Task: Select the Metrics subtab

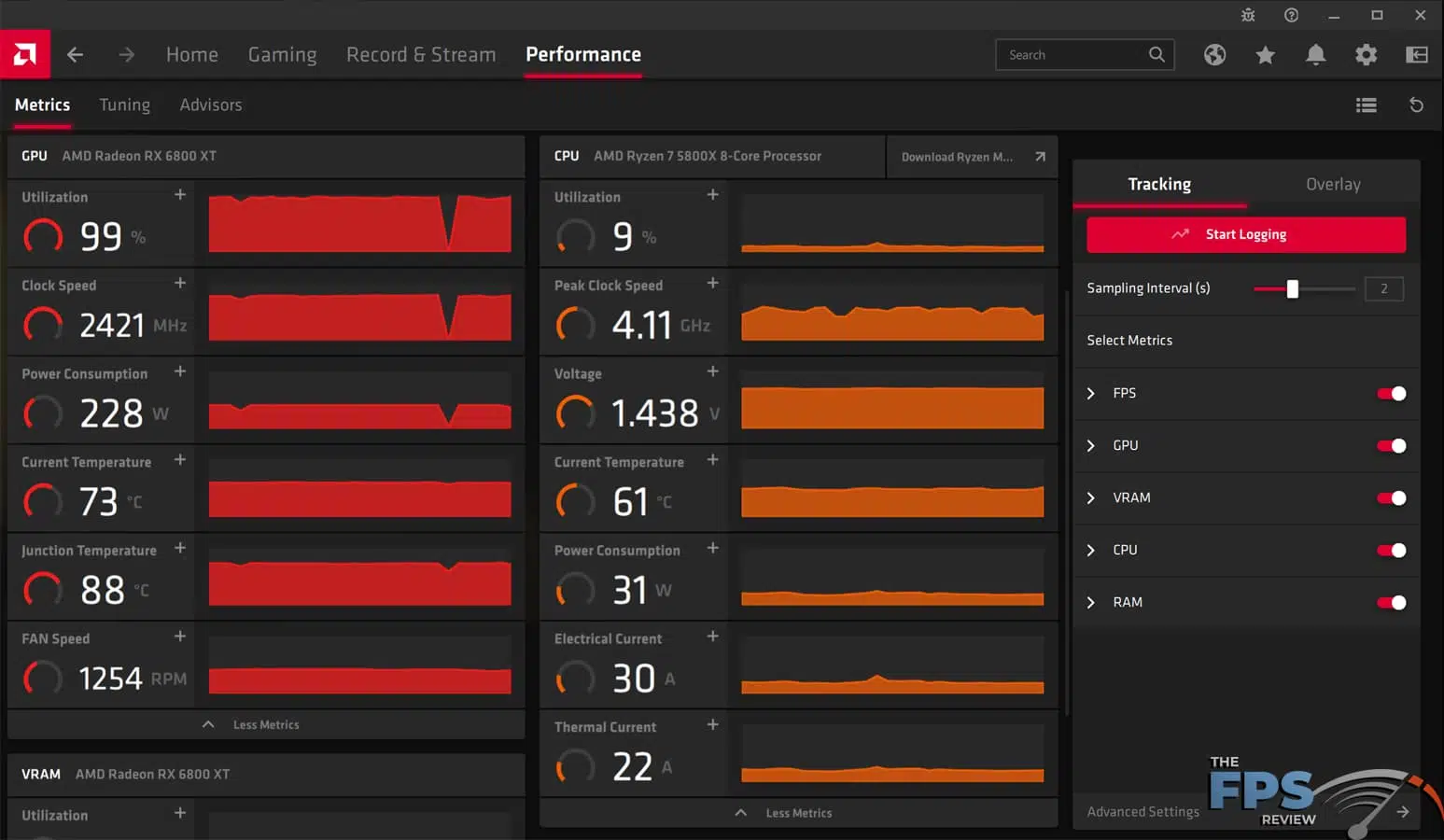Action: [x=42, y=105]
